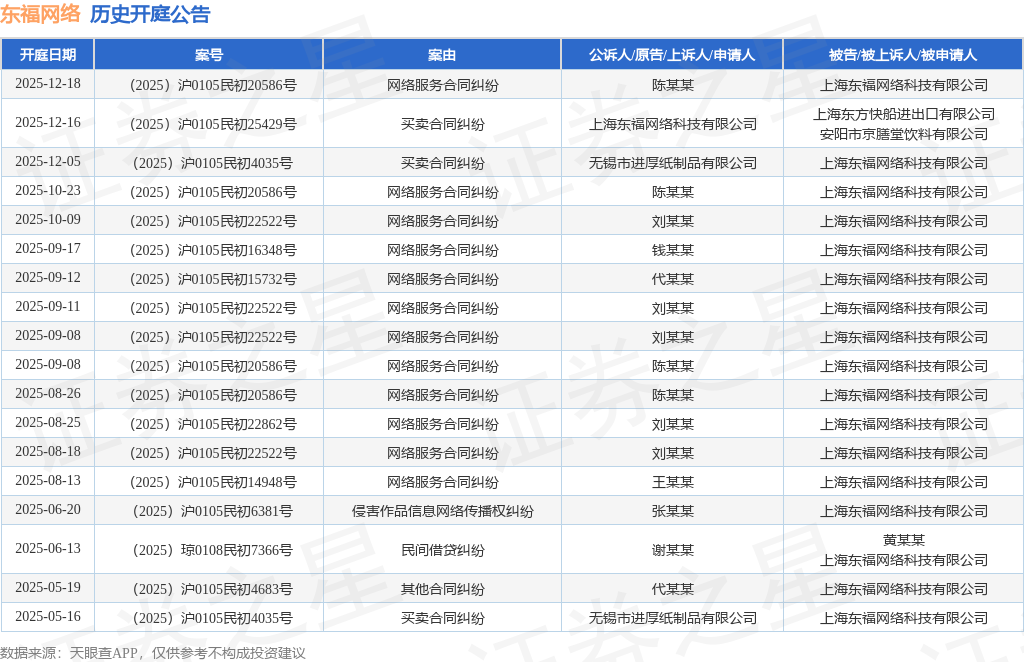Click case number (2025)沪0105民初16348号
The width and height of the screenshot is (1024, 662).
pyautogui.click(x=213, y=250)
